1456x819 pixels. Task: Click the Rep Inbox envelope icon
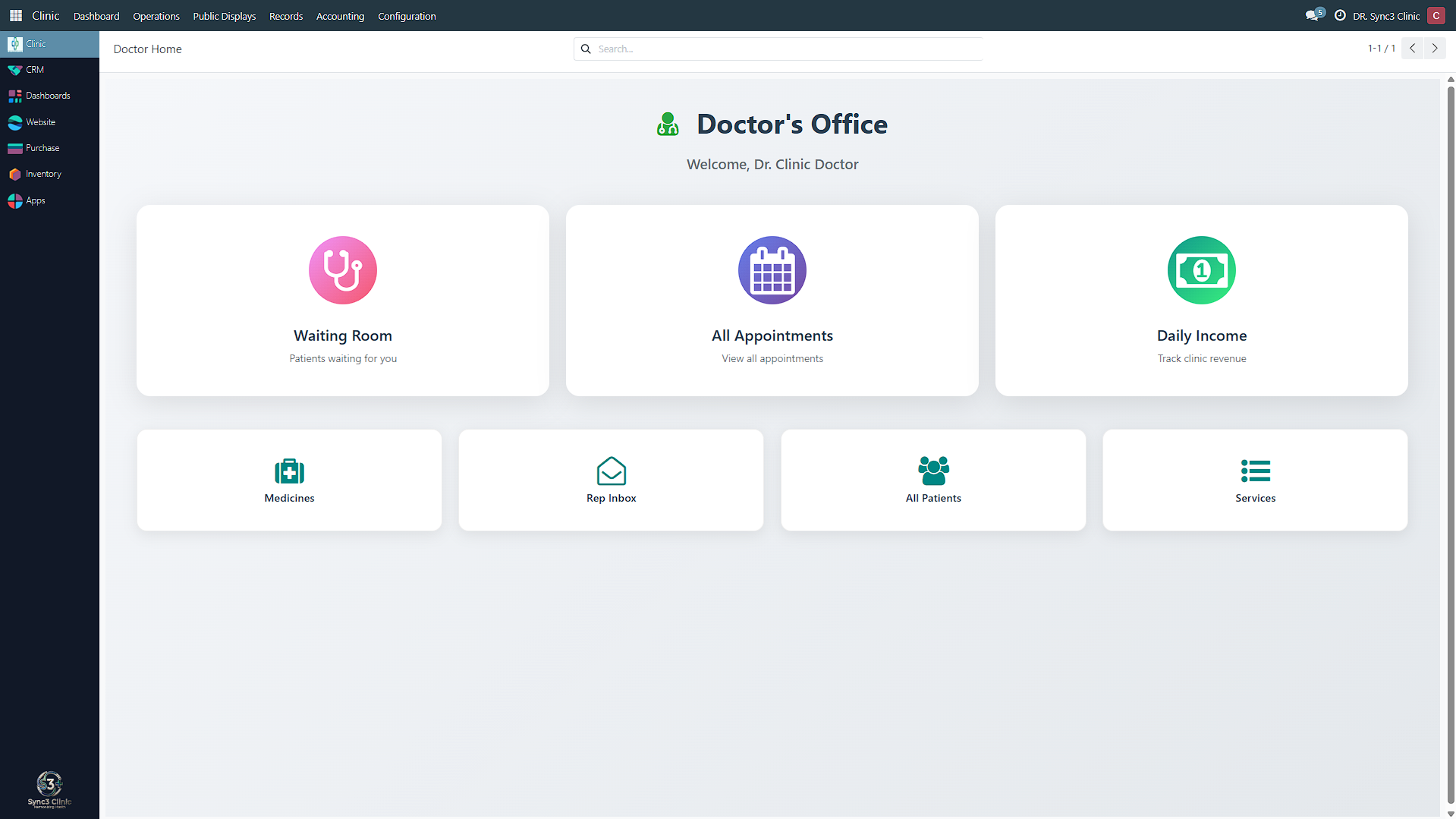click(x=611, y=471)
